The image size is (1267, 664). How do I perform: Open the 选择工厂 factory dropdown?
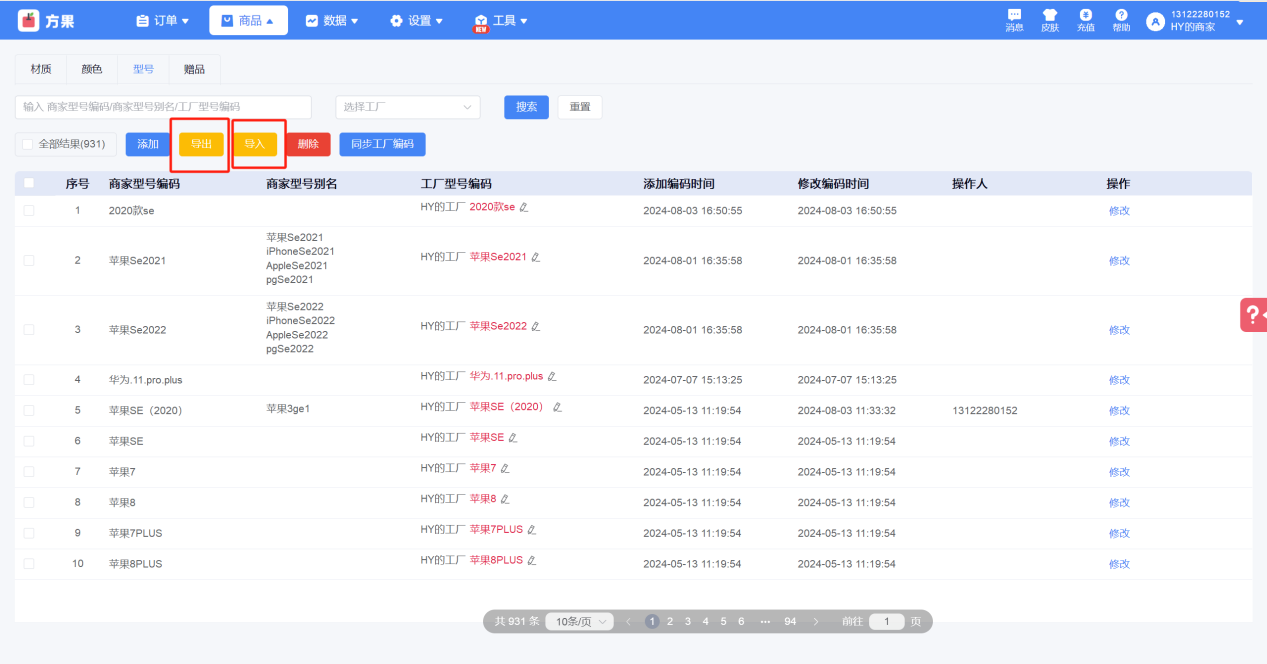click(408, 107)
